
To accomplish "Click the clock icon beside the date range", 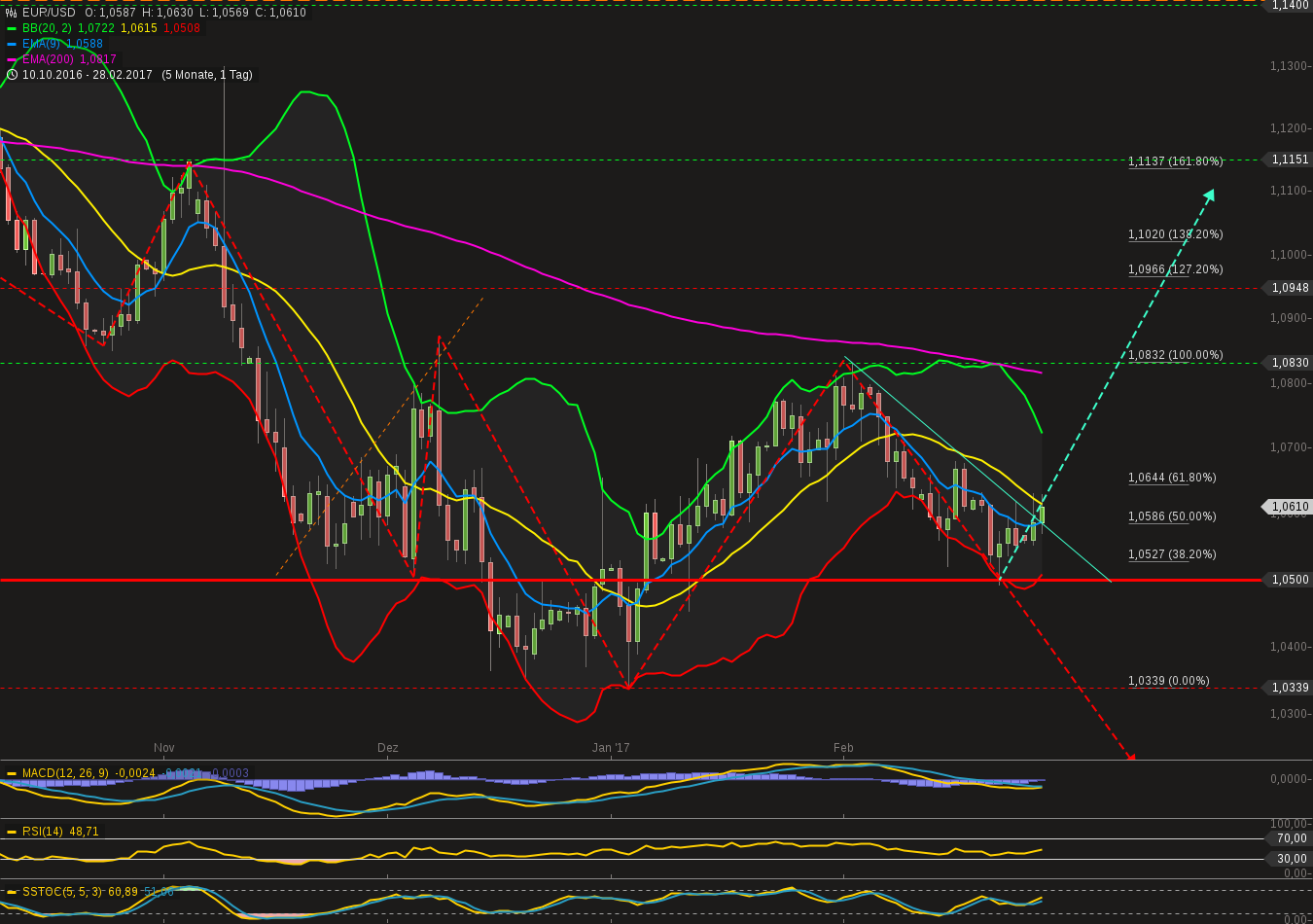I will click(x=12, y=75).
